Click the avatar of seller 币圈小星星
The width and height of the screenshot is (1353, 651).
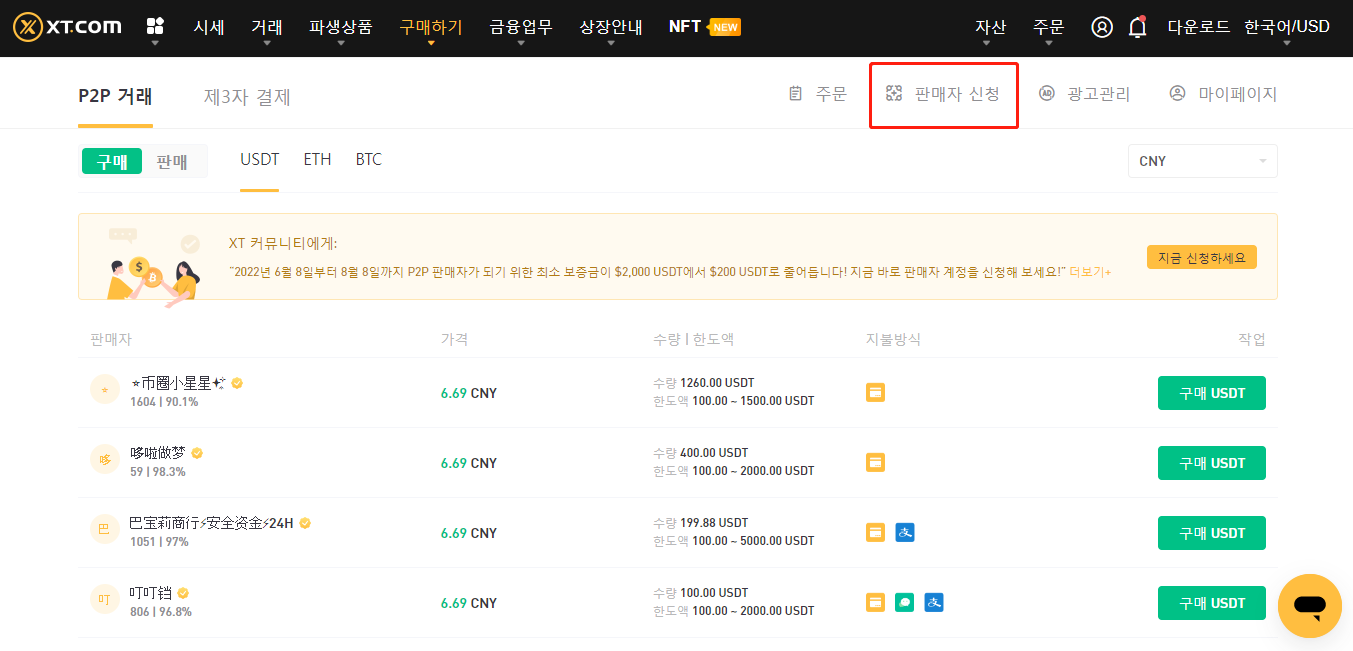coord(105,389)
